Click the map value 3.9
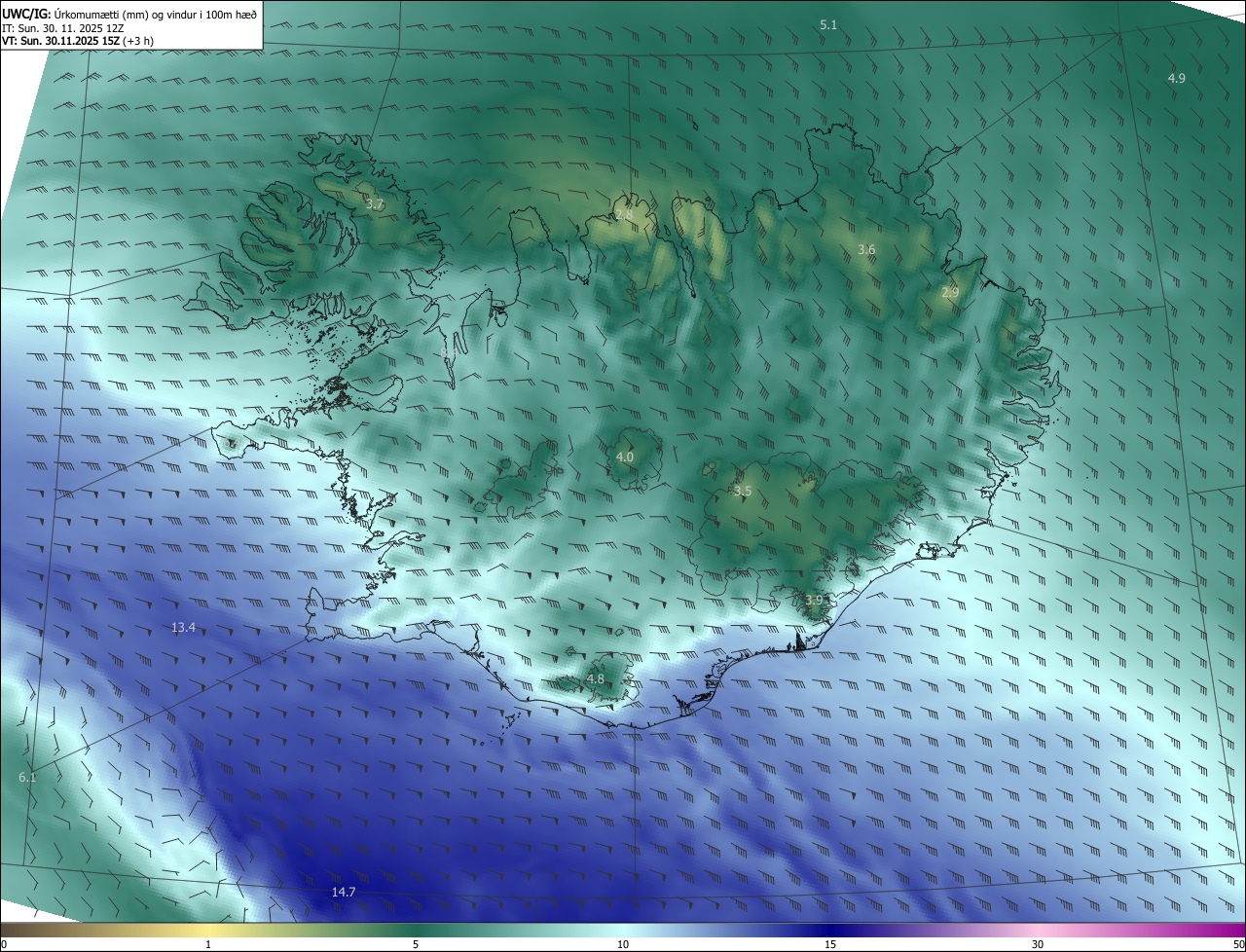The height and width of the screenshot is (952, 1246). (815, 600)
